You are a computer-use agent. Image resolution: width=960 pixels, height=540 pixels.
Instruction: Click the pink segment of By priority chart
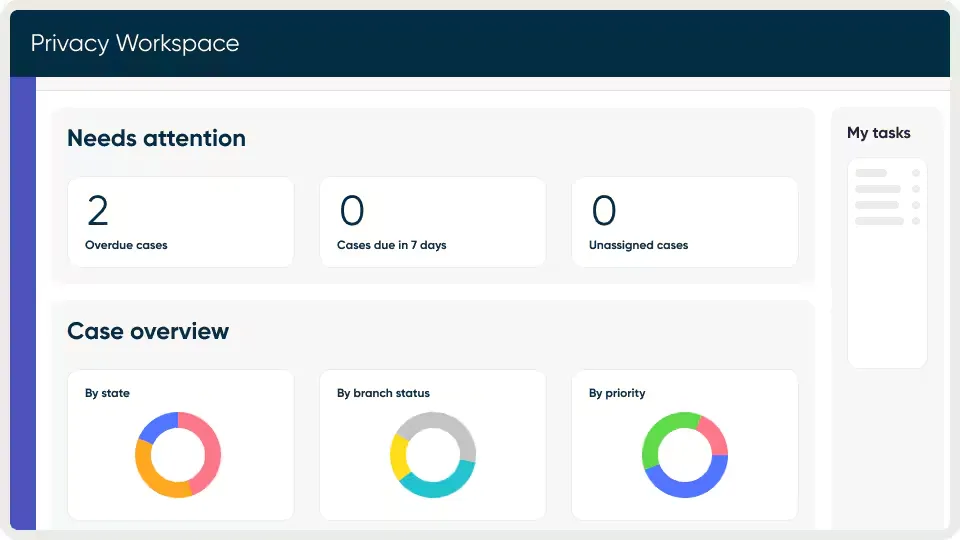[716, 432]
